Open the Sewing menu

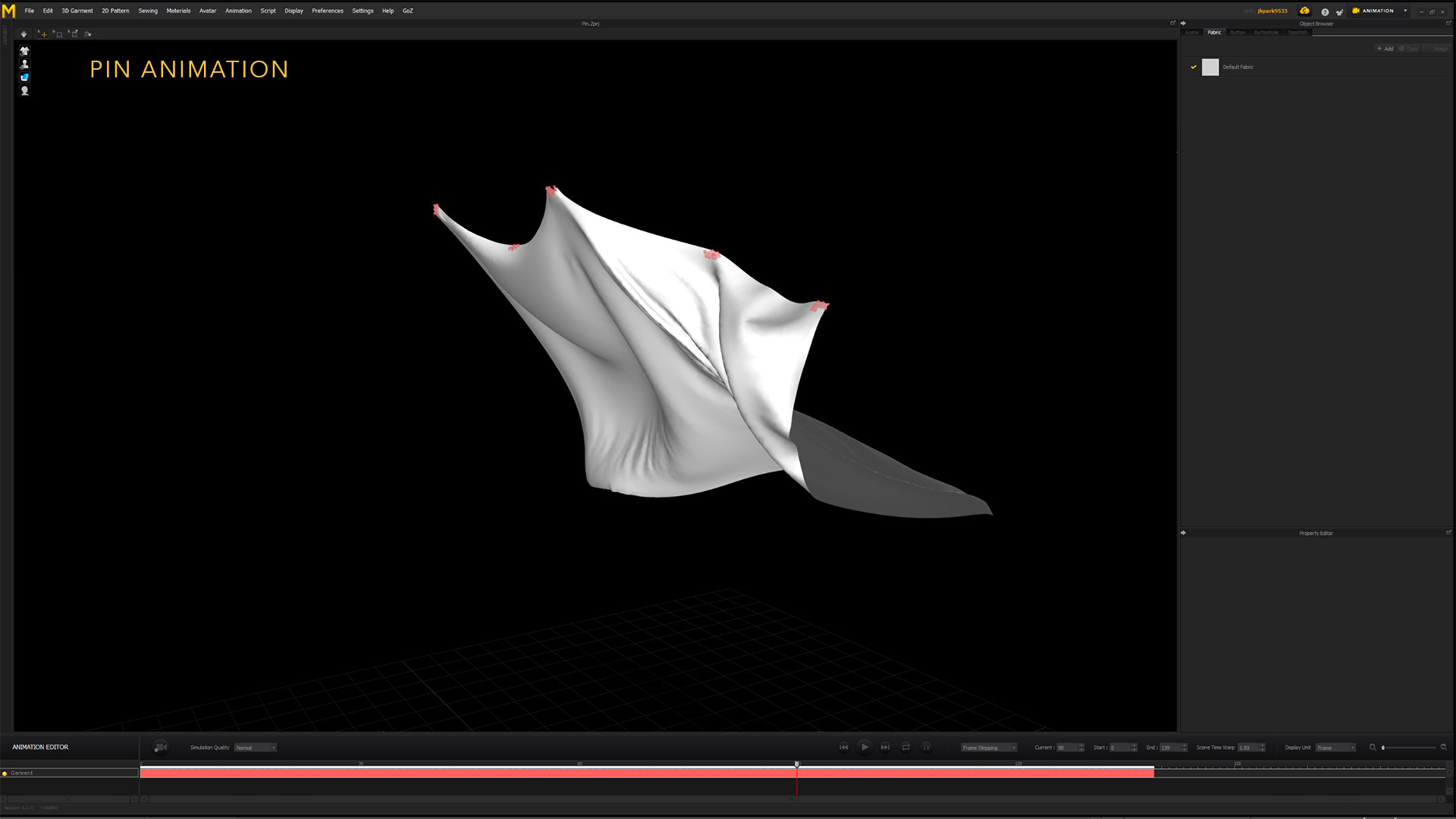(x=148, y=11)
